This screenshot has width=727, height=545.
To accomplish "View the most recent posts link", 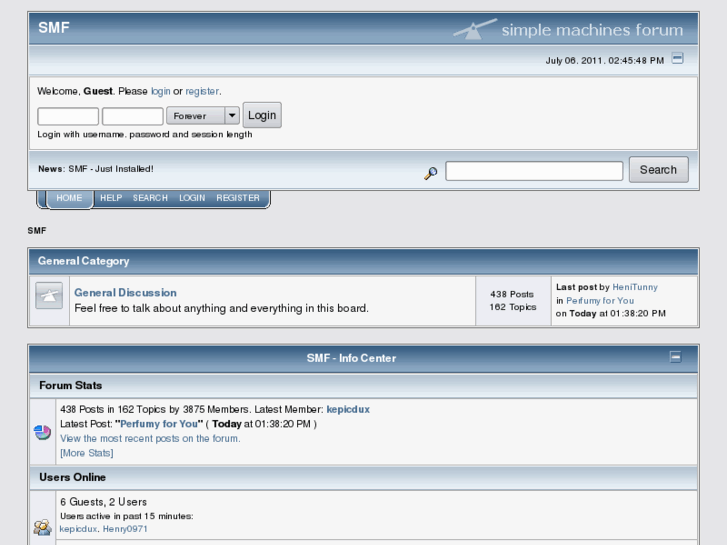I will tap(150, 438).
